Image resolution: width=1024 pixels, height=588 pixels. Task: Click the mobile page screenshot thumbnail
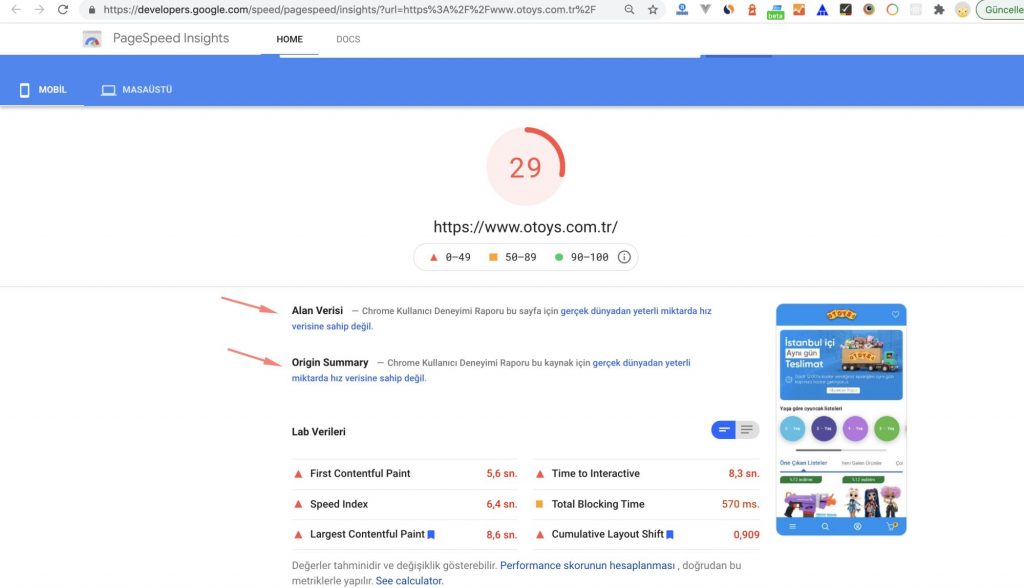[841, 420]
